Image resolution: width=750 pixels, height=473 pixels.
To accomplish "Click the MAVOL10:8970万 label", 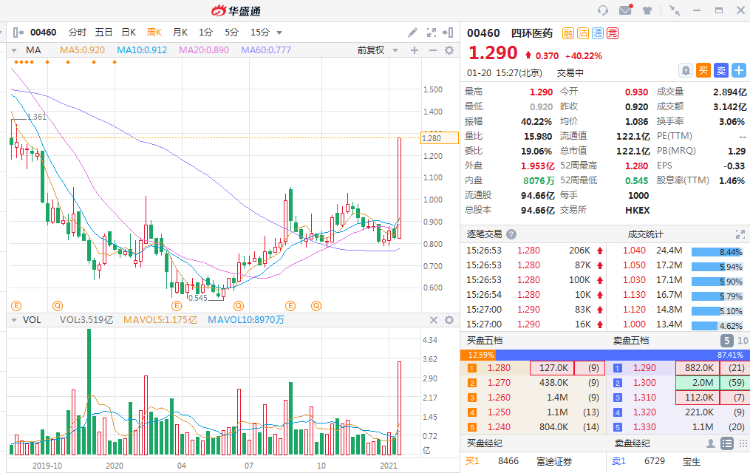I will 246,320.
